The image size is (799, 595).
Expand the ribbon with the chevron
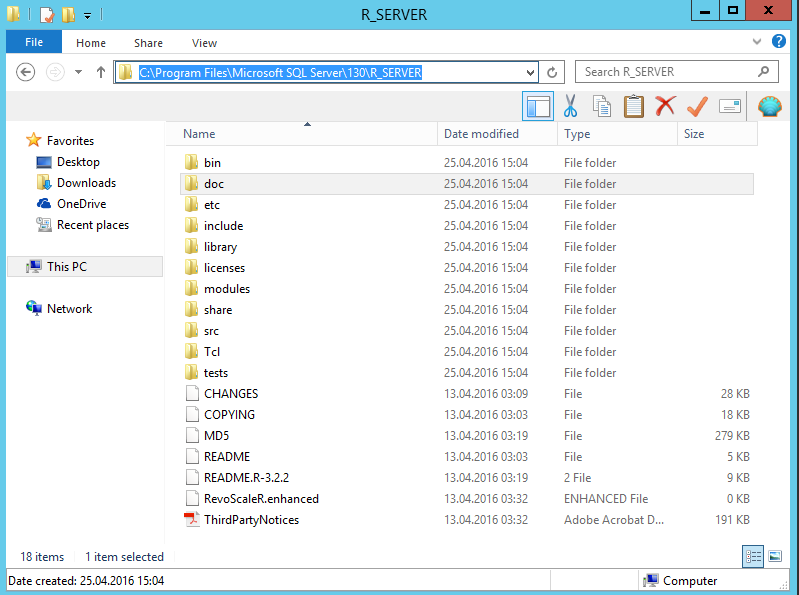[x=757, y=42]
